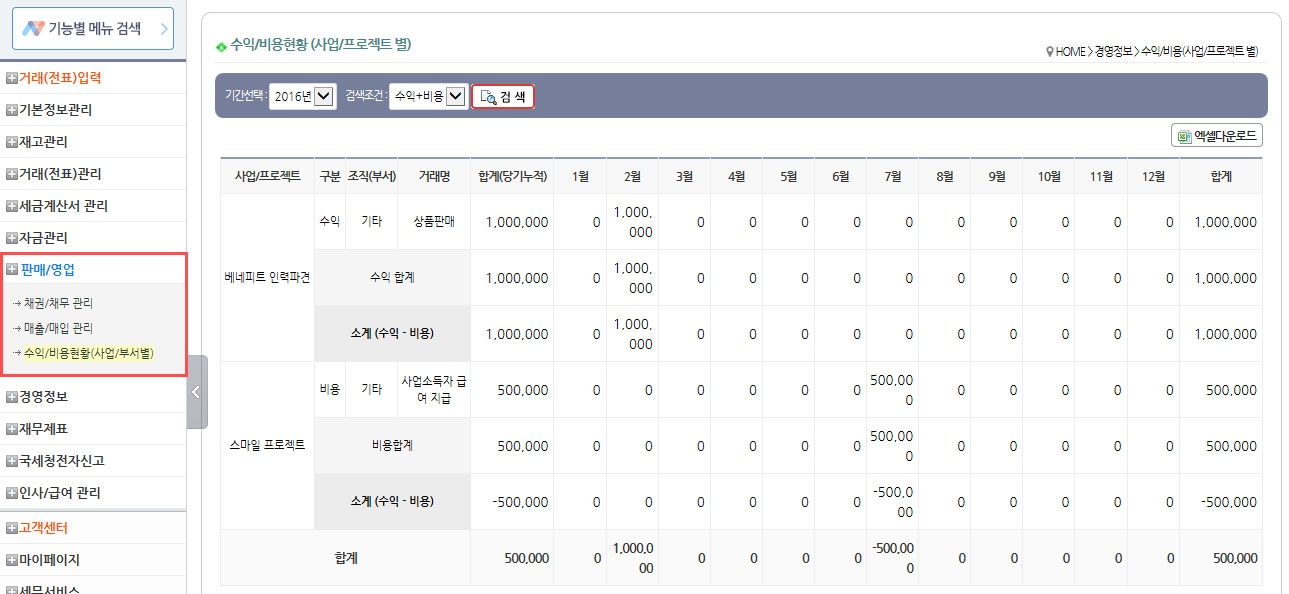
Task: Click the 상품판매 transaction name cell
Action: (x=434, y=222)
